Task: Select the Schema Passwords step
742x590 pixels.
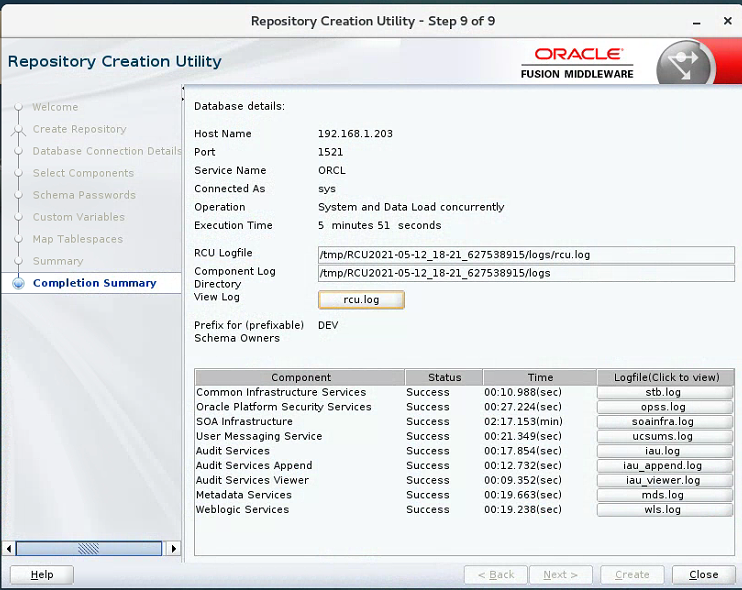Action: click(84, 195)
